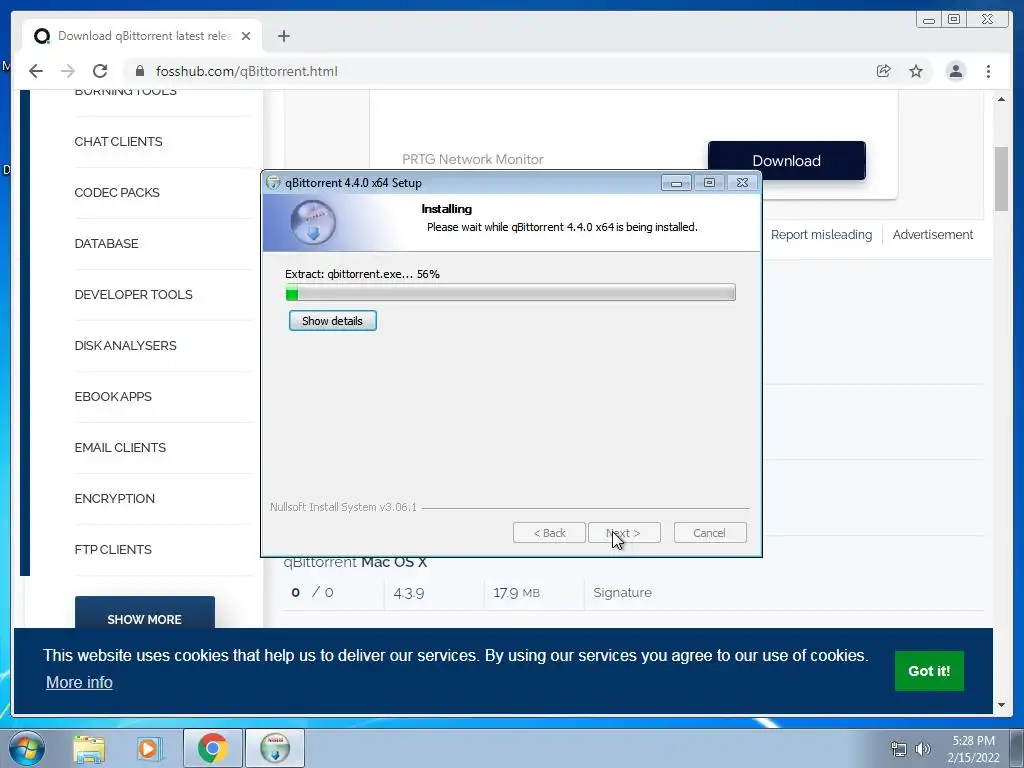Go back in Chrome browser
The width and height of the screenshot is (1024, 768).
36,71
